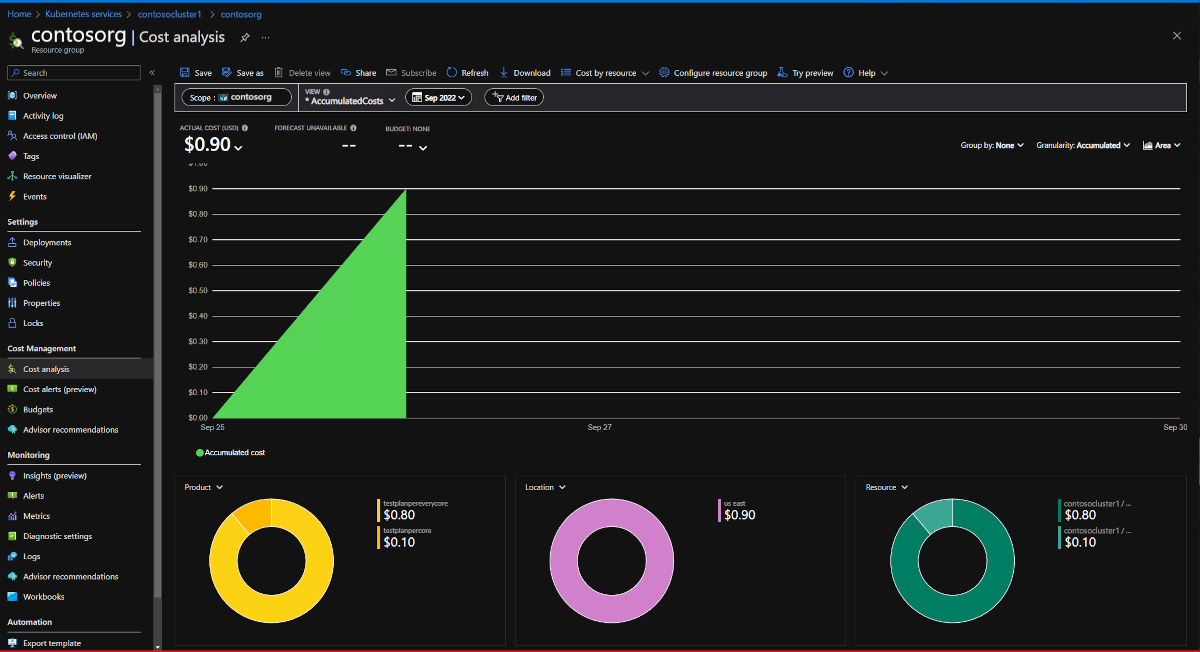Click the pin icon next to Cost analysis
The image size is (1200, 652).
point(244,36)
